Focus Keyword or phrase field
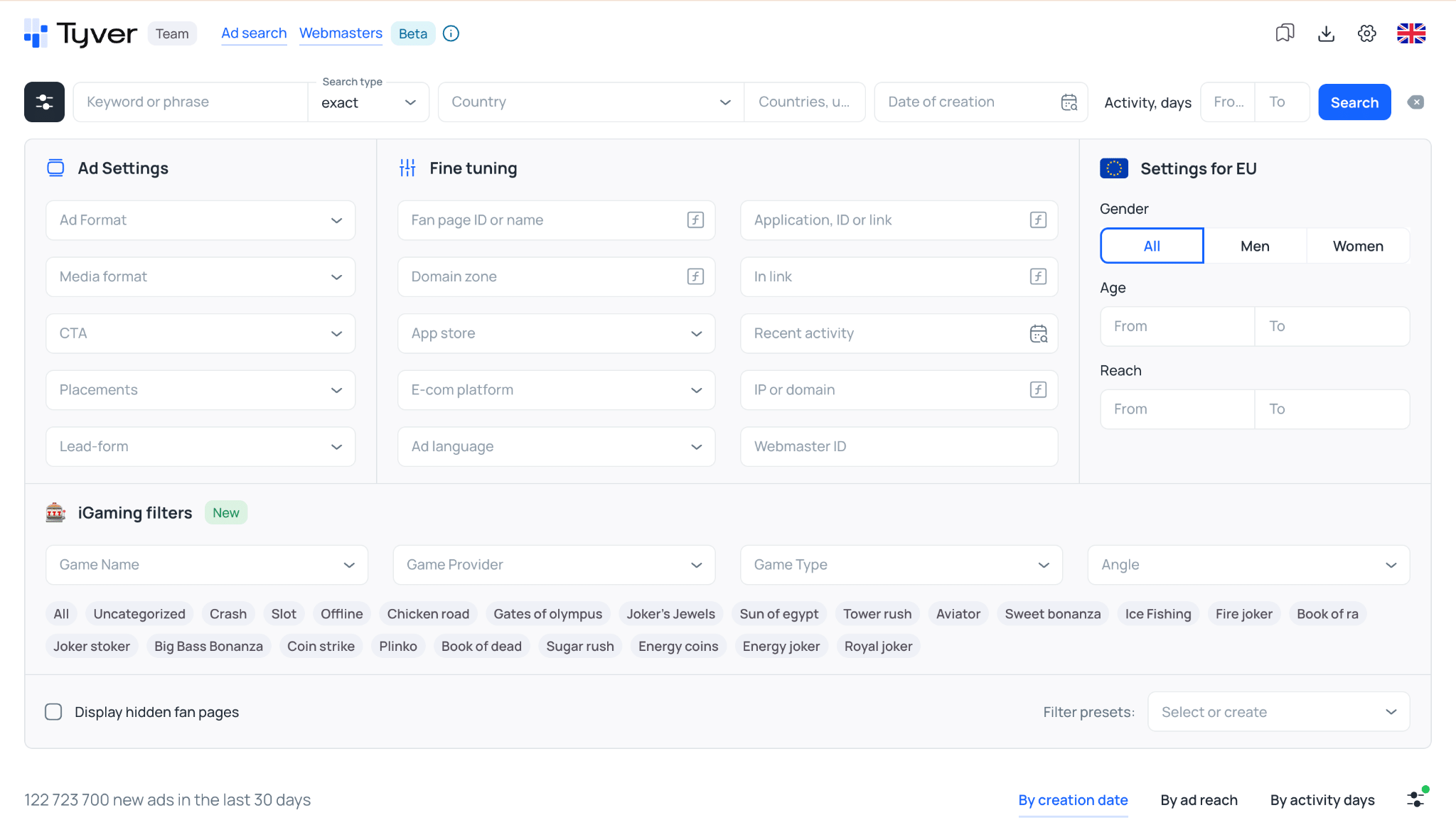This screenshot has width=1456, height=825. click(x=191, y=102)
